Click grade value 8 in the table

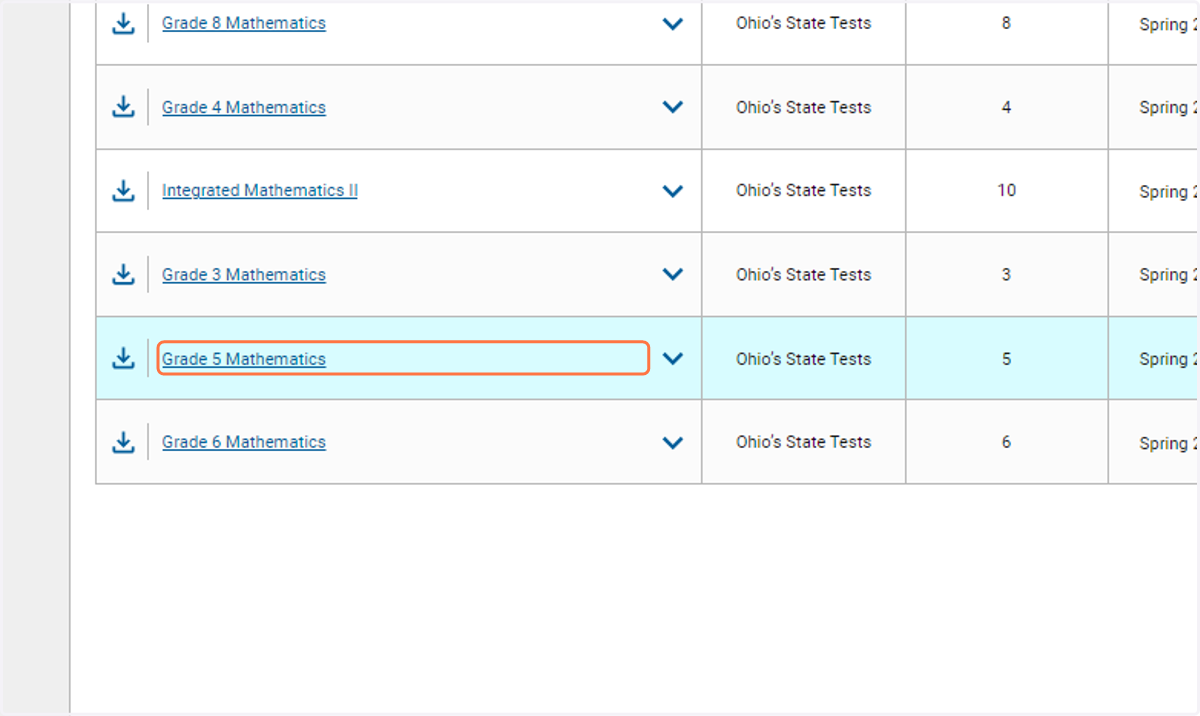(1006, 23)
